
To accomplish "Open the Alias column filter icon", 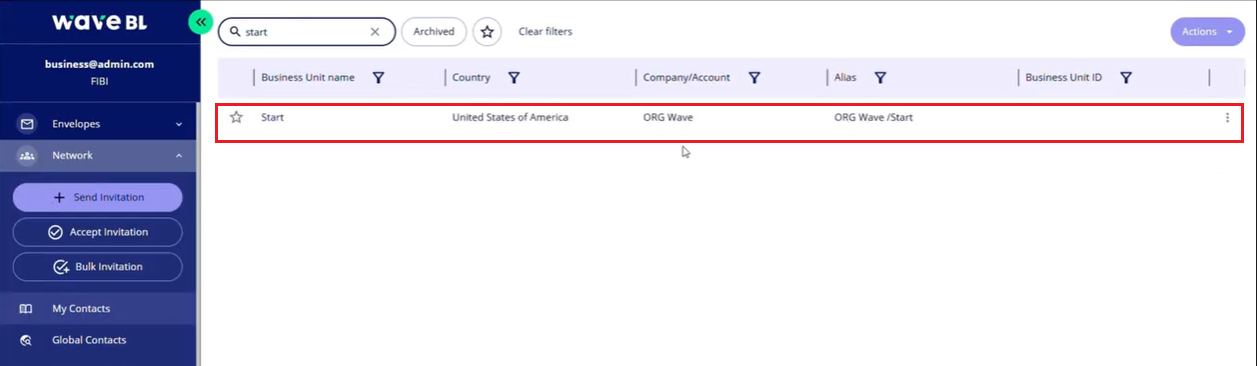I will pyautogui.click(x=881, y=77).
